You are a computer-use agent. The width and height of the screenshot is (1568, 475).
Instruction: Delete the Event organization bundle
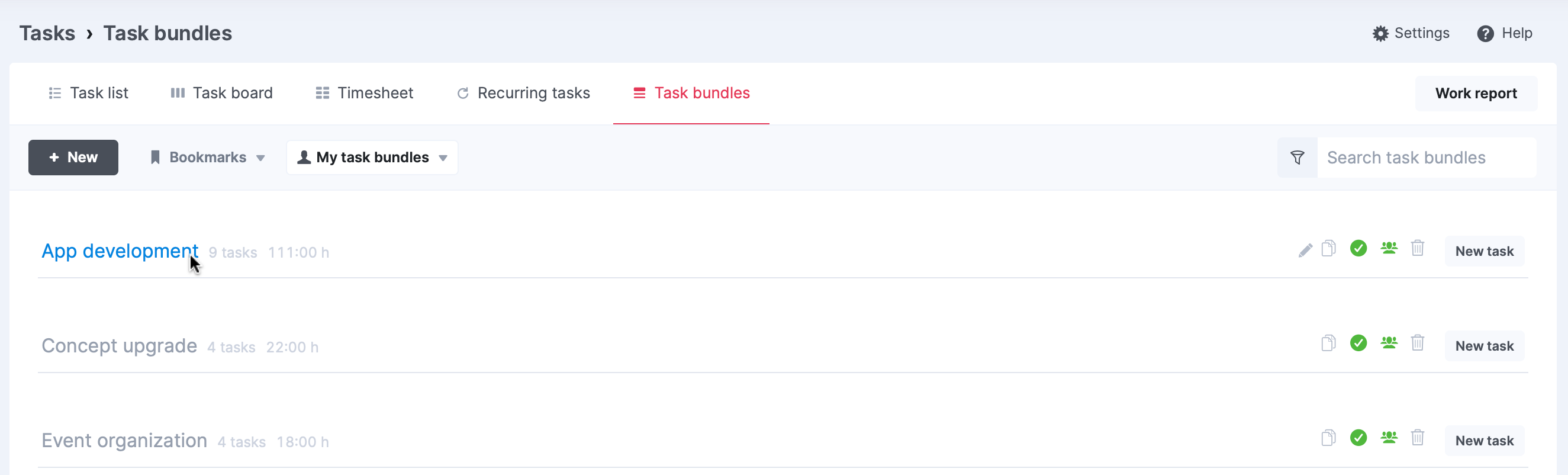coord(1418,437)
